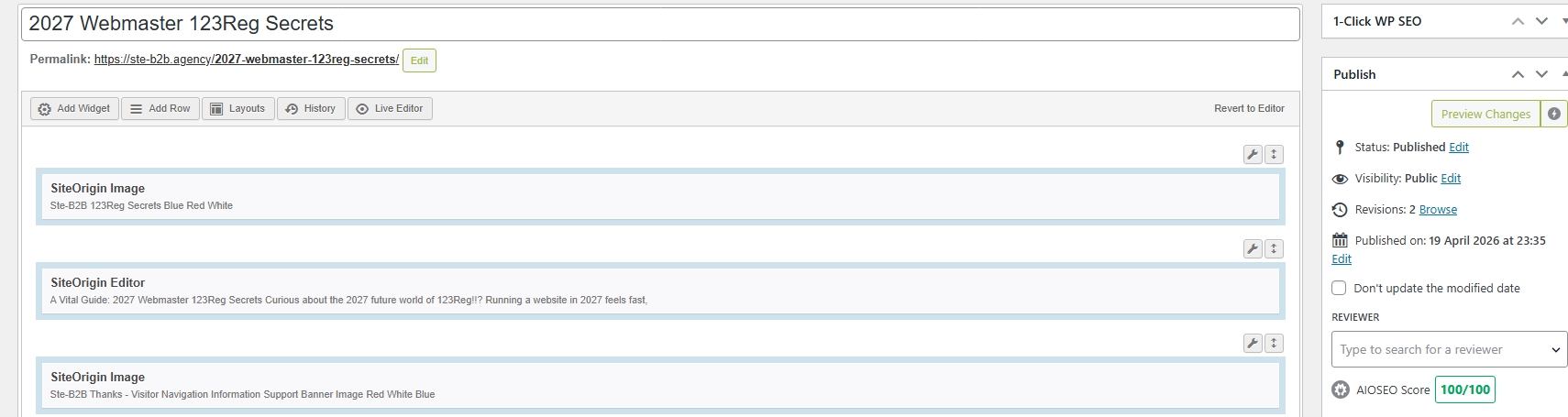Click the Visibility eye icon

[x=1340, y=179]
